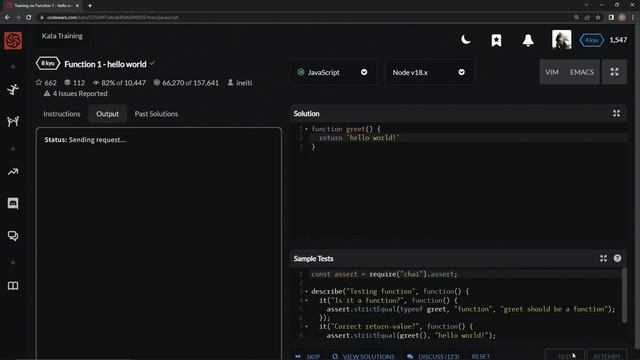The width and height of the screenshot is (640, 360).
Task: Open notifications bell icon
Action: 528,40
